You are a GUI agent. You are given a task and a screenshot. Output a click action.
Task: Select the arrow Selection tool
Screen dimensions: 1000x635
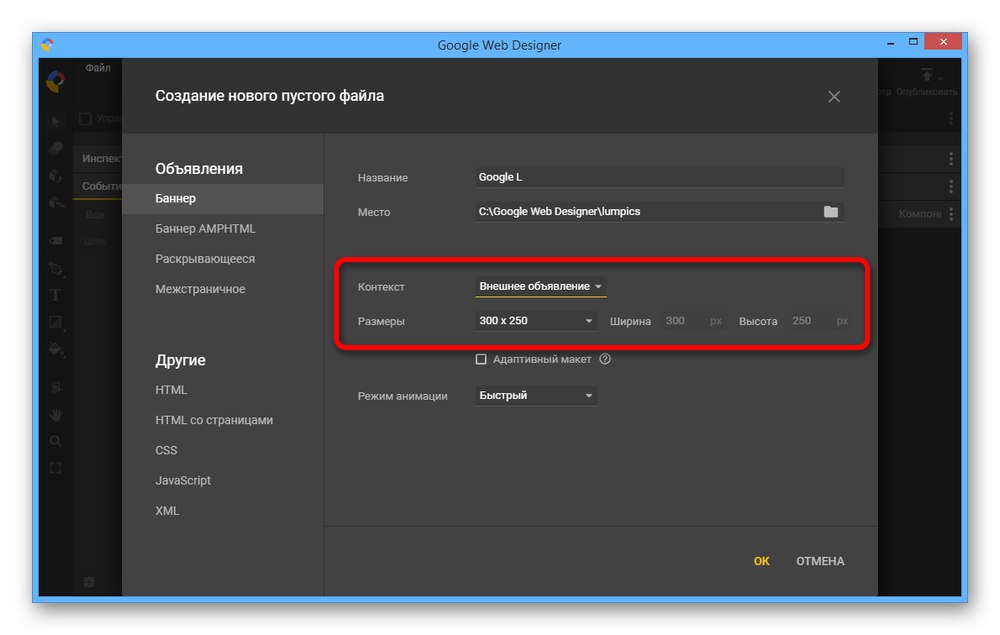[56, 121]
